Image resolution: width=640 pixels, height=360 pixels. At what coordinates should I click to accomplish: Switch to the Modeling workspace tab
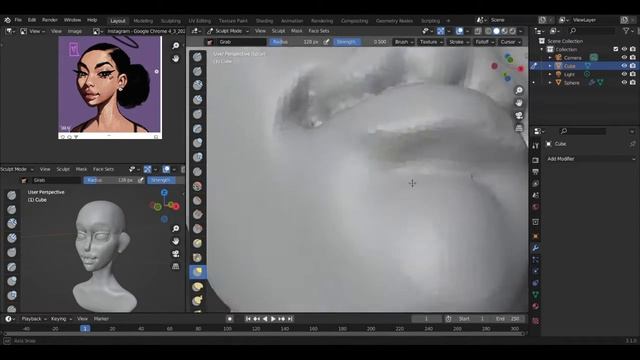pos(143,21)
